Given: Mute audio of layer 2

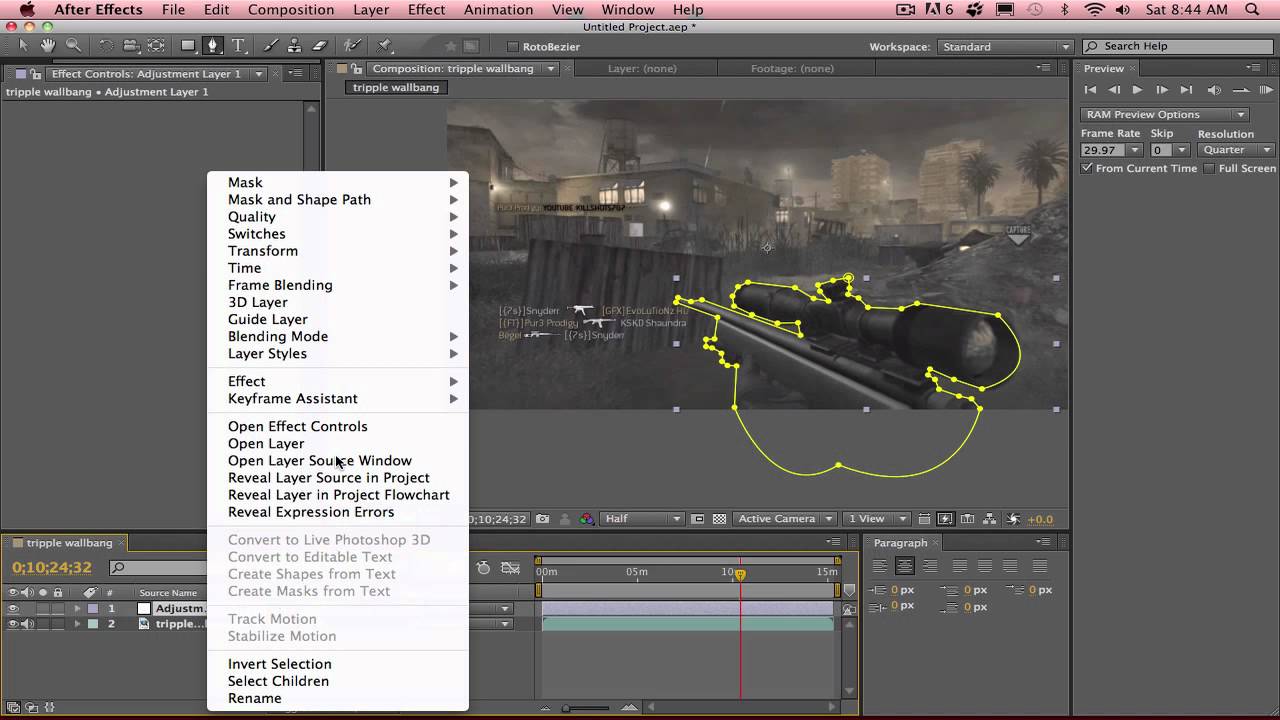Looking at the screenshot, I should pyautogui.click(x=27, y=624).
